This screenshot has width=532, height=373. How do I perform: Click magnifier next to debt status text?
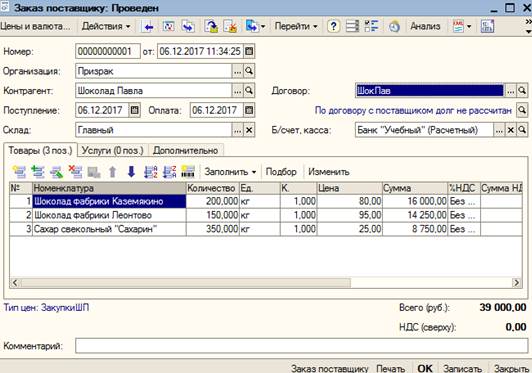coord(522,110)
